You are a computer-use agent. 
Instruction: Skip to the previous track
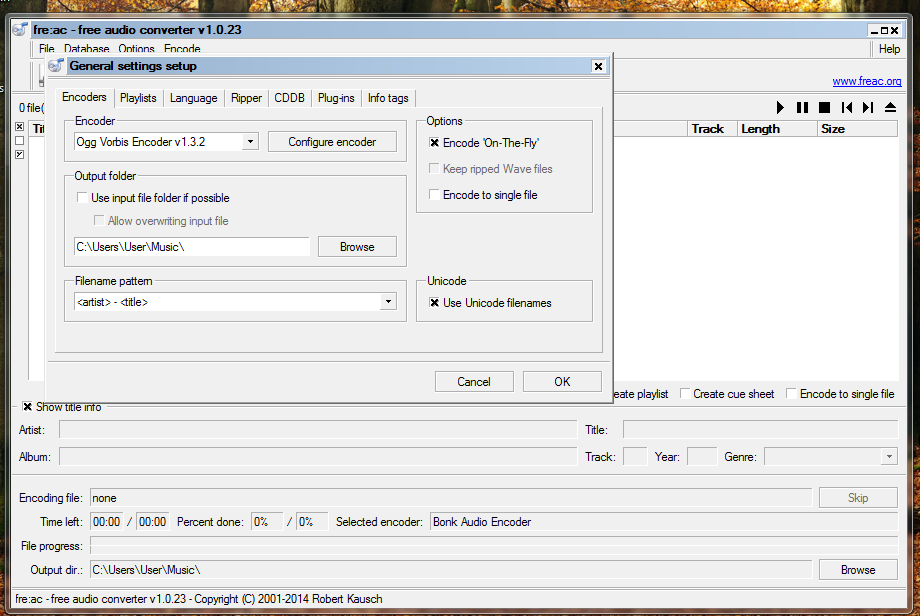pyautogui.click(x=846, y=107)
